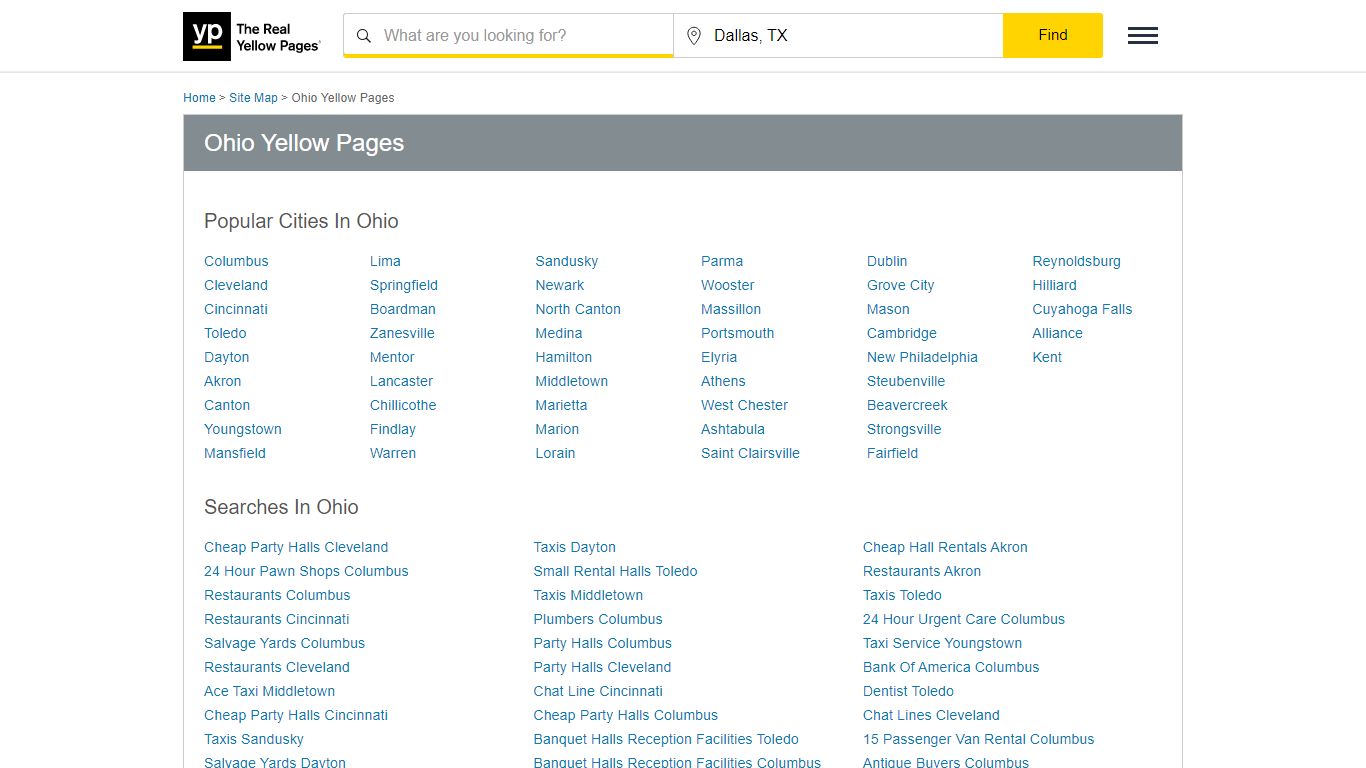Open Warren city link

click(393, 453)
